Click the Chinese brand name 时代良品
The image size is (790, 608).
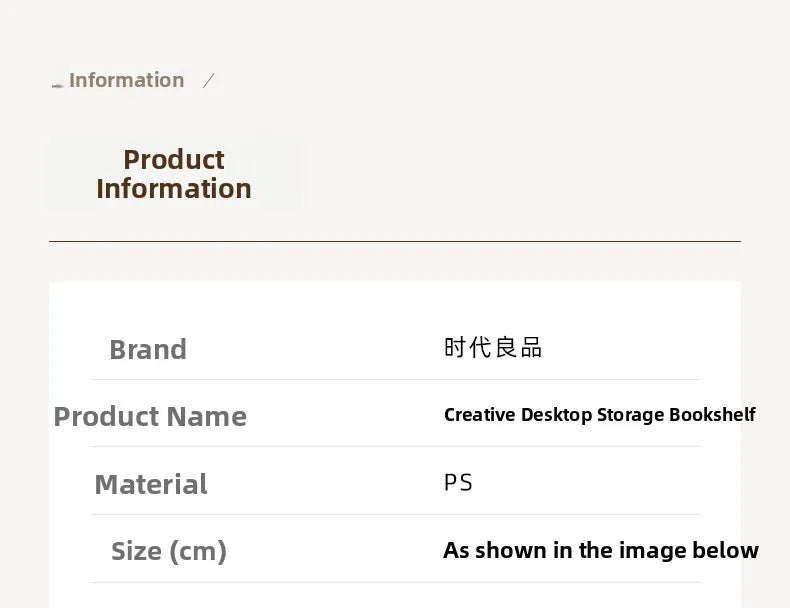click(x=493, y=347)
